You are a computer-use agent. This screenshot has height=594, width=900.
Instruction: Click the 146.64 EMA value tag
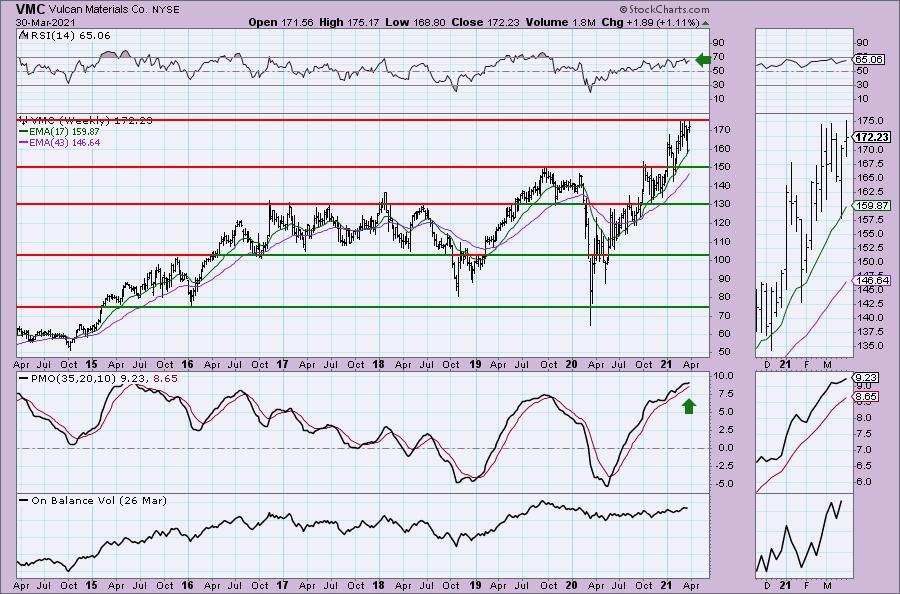[872, 281]
